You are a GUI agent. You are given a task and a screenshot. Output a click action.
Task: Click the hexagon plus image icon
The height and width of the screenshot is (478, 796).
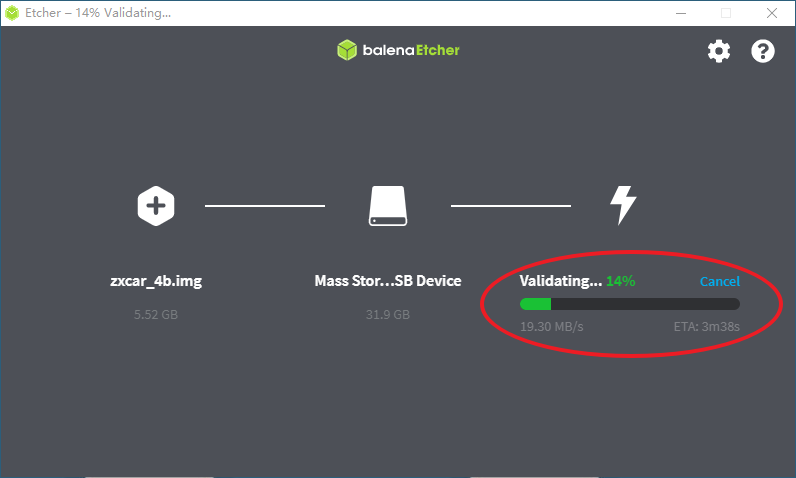(x=156, y=206)
